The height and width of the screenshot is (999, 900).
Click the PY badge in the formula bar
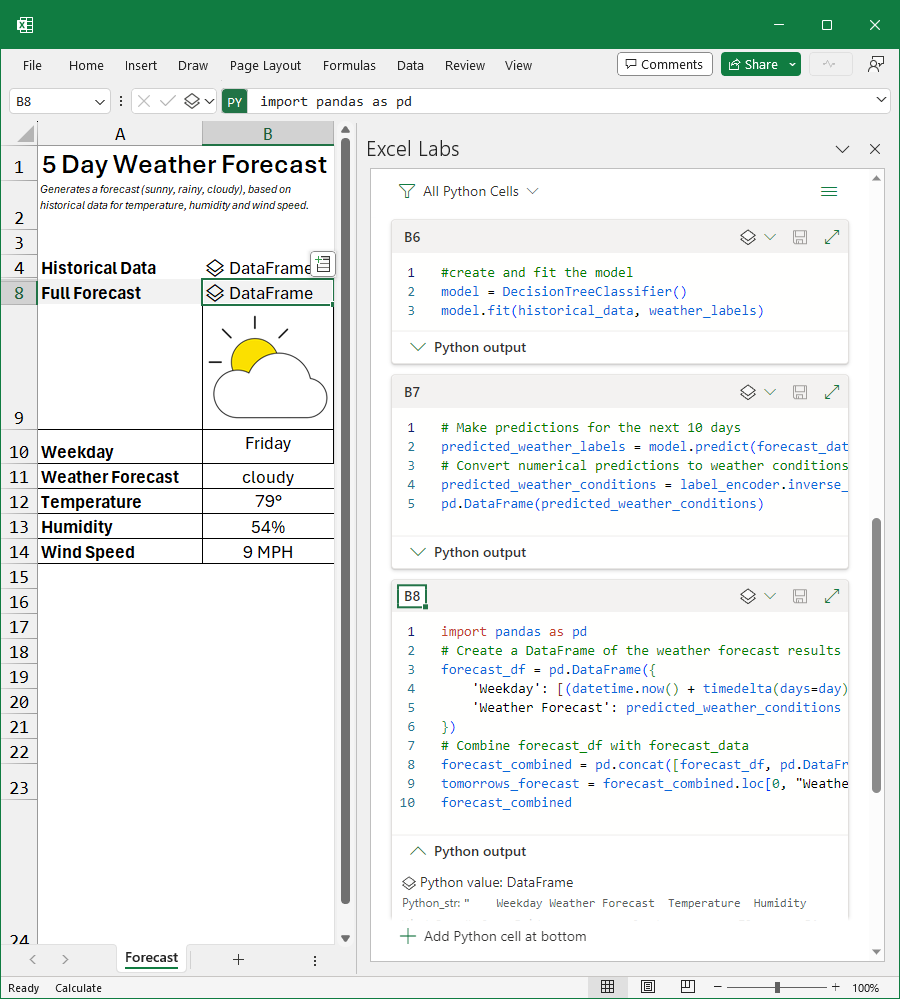(x=233, y=101)
